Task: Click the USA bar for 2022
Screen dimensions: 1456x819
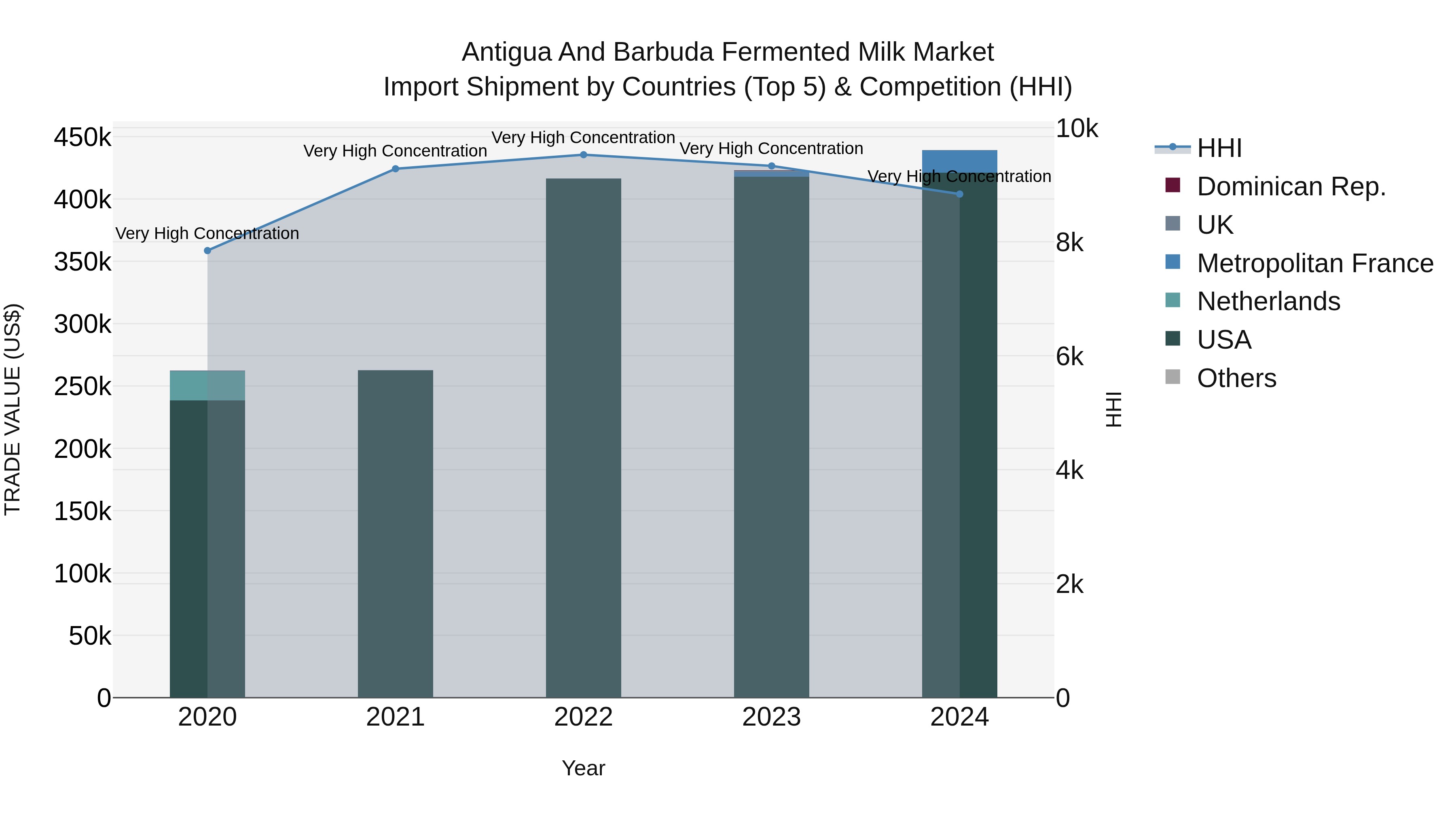Action: [584, 438]
